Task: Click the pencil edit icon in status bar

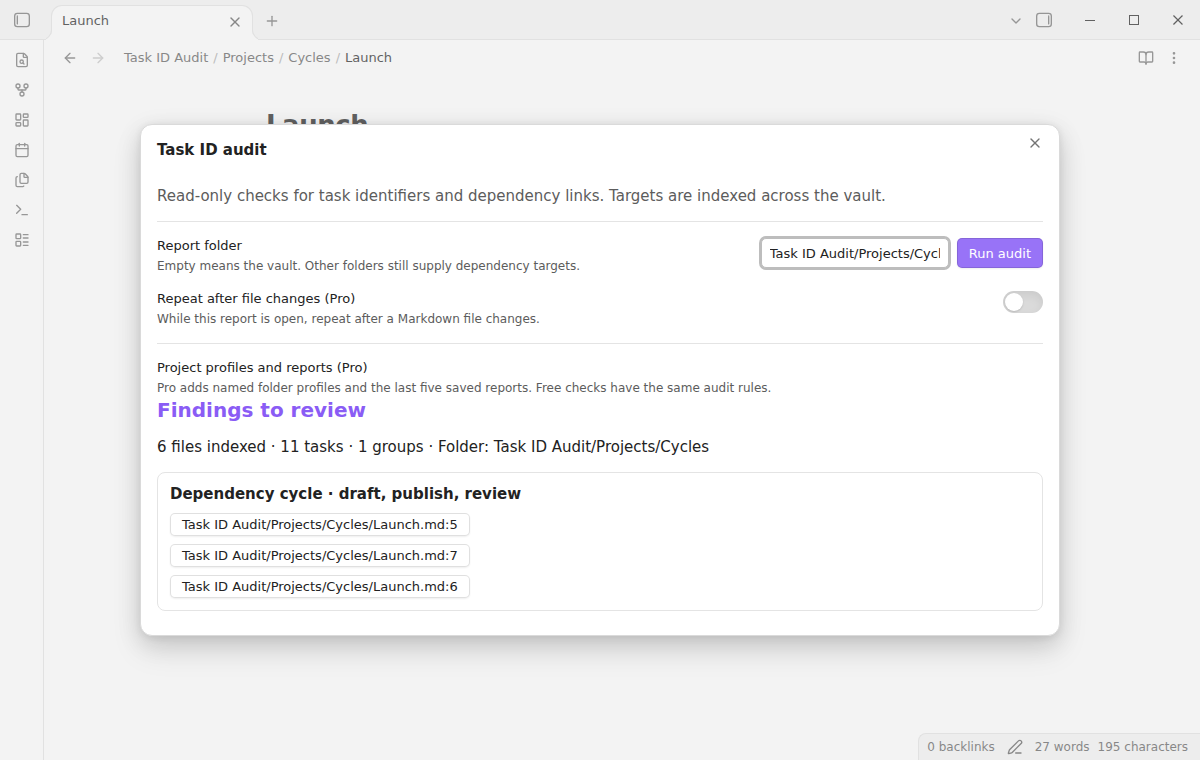Action: pyautogui.click(x=1015, y=747)
